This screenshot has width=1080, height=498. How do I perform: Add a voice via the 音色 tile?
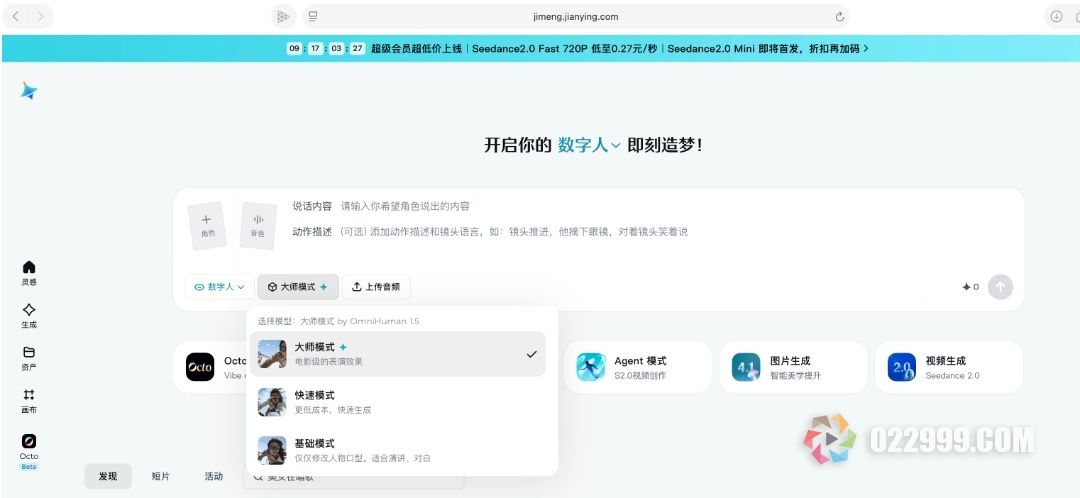tap(258, 225)
